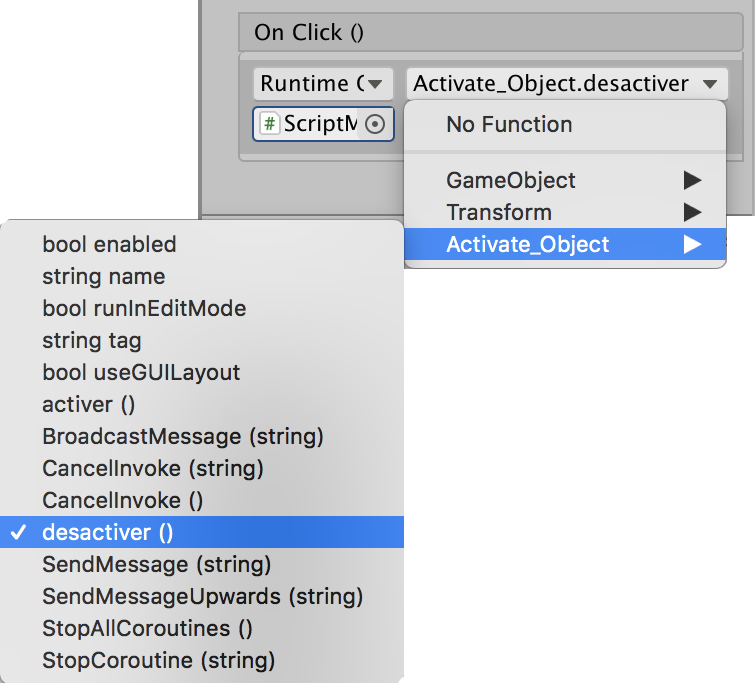Open the Runtime Only dropdown
This screenshot has height=683, width=755.
click(x=323, y=84)
